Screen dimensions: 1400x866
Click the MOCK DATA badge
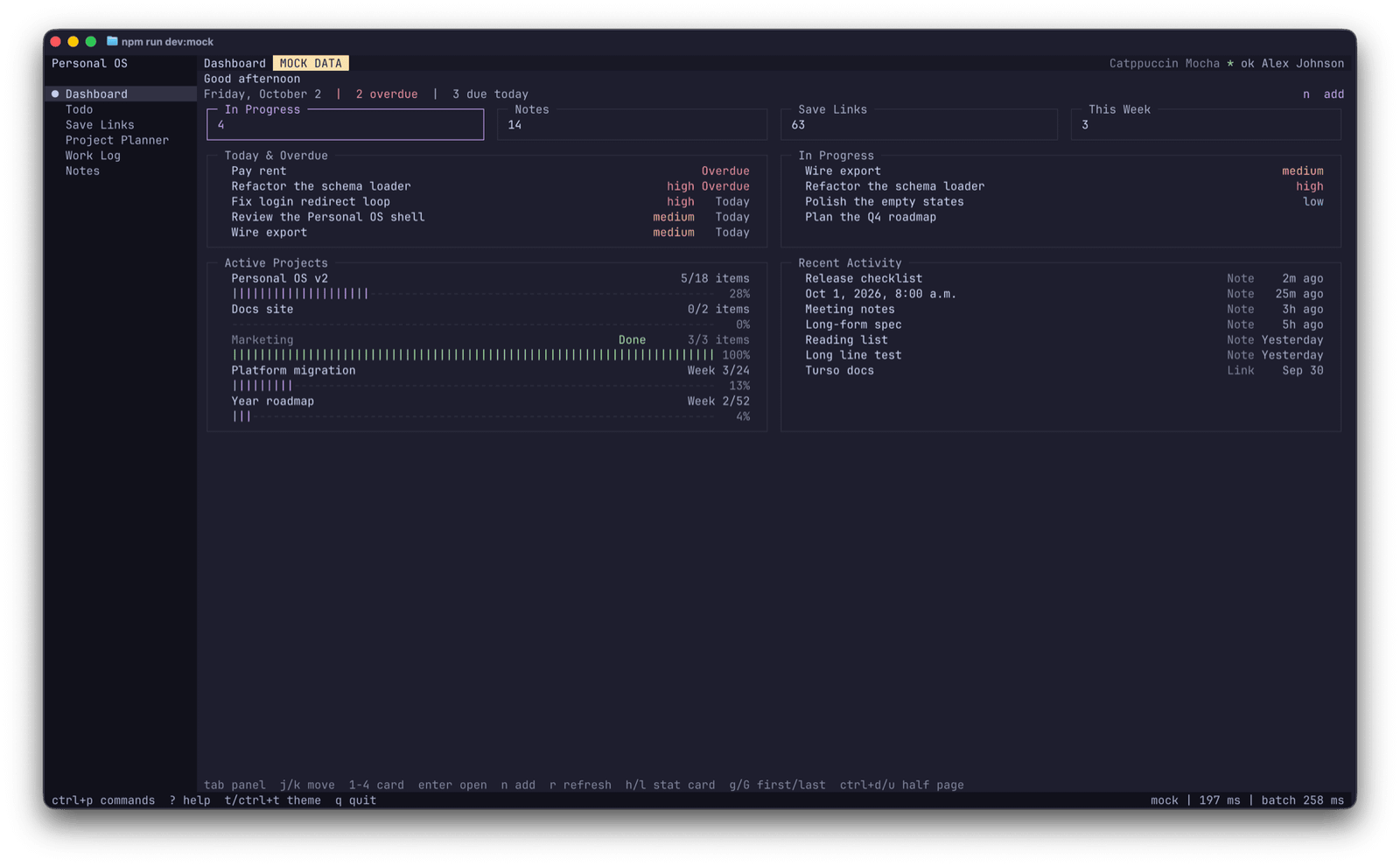tap(311, 63)
